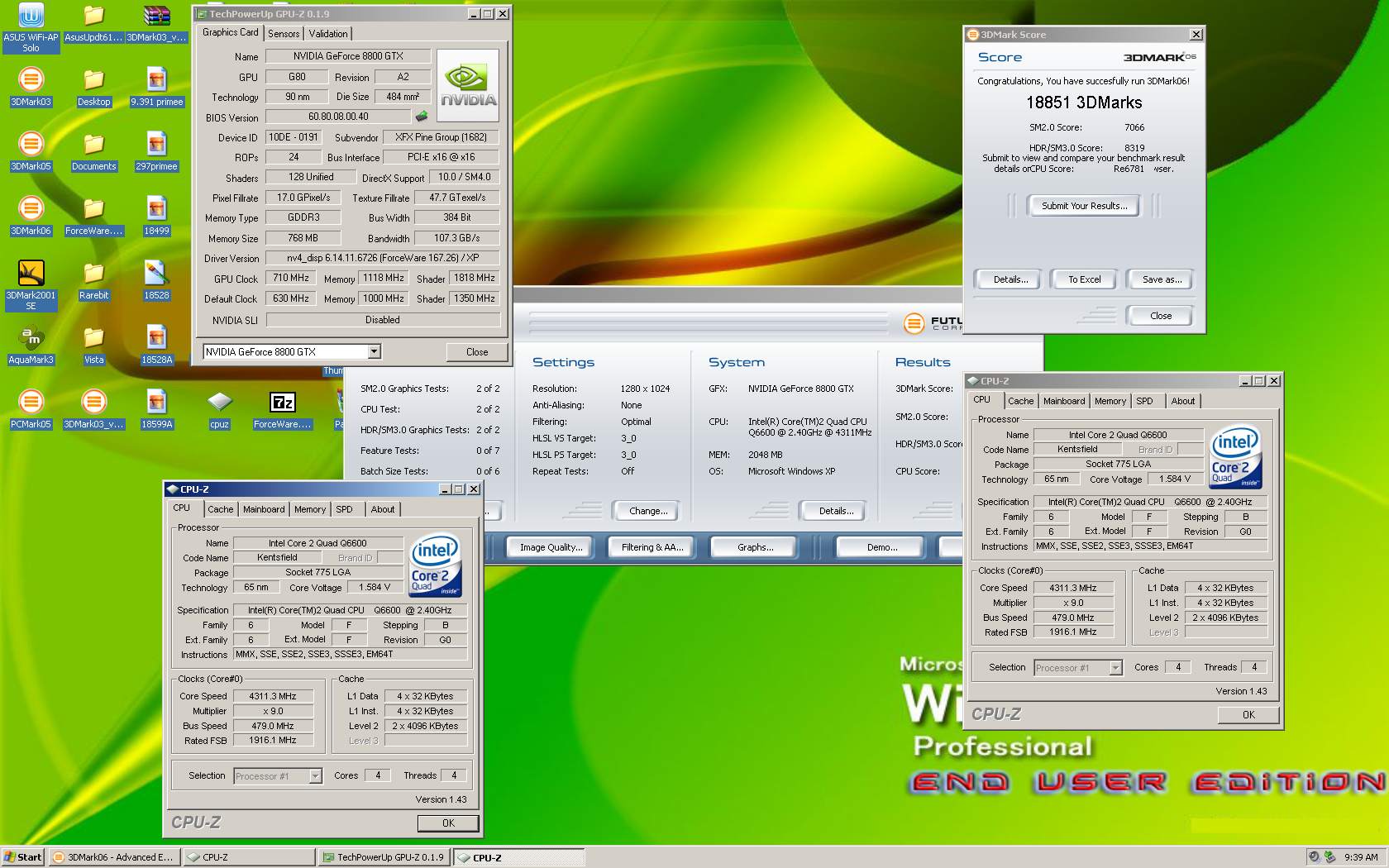Open Graphs in 3DMark06
1389x868 pixels.
pos(755,547)
